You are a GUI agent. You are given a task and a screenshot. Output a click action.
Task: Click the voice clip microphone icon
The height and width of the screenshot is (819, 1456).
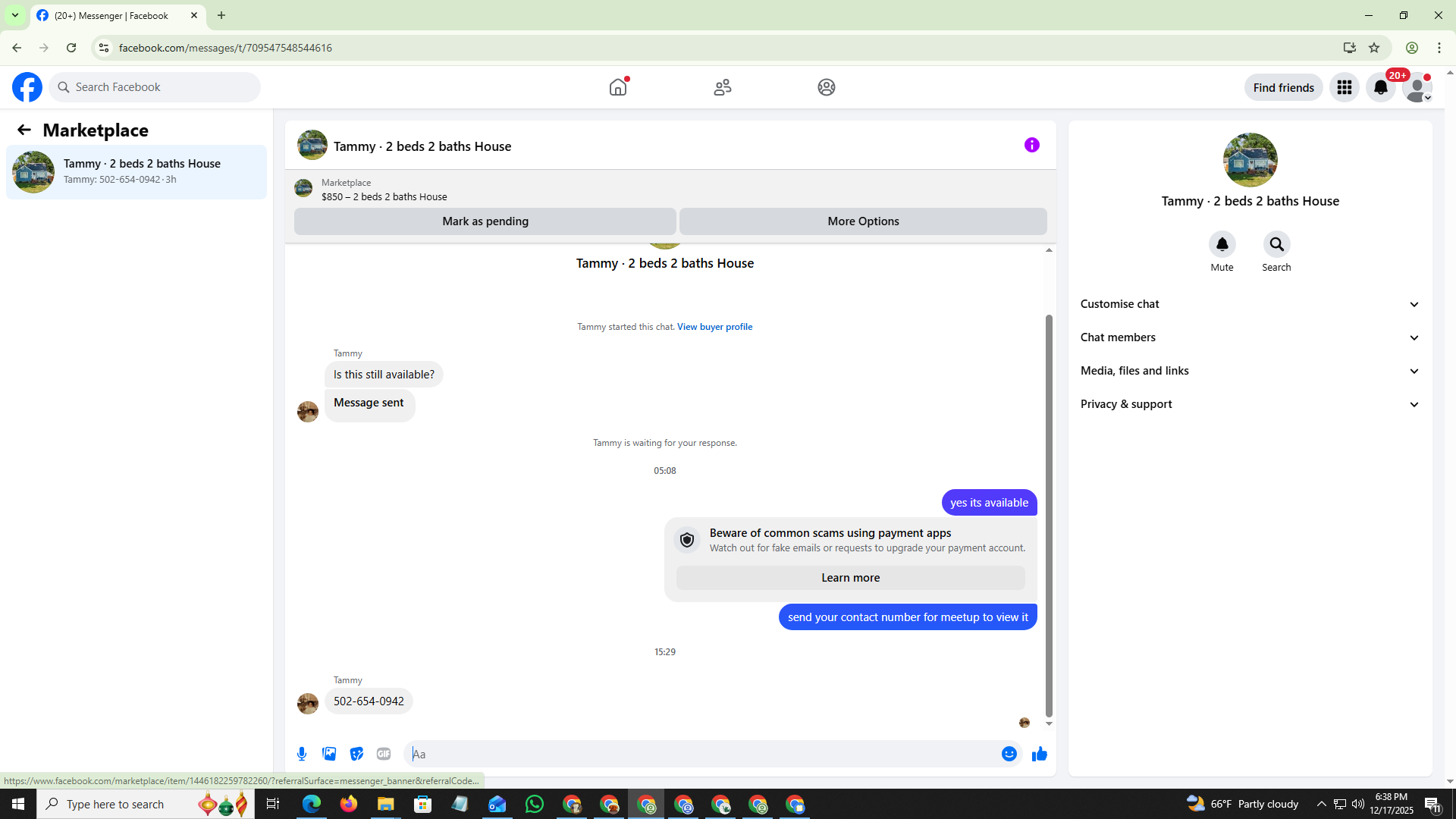coord(302,754)
